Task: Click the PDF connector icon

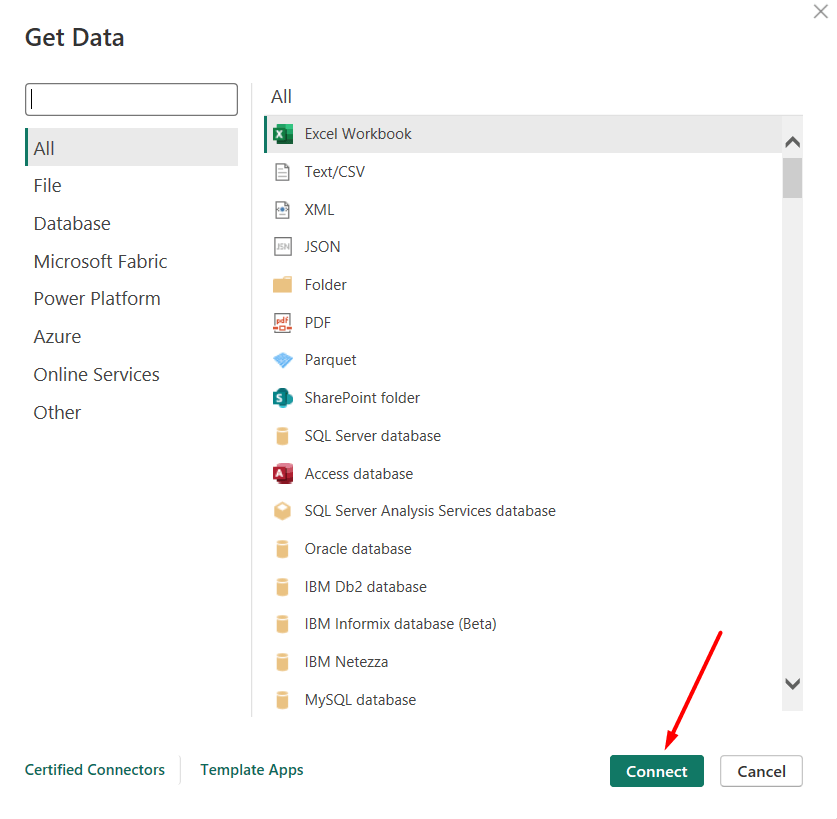Action: [x=282, y=322]
